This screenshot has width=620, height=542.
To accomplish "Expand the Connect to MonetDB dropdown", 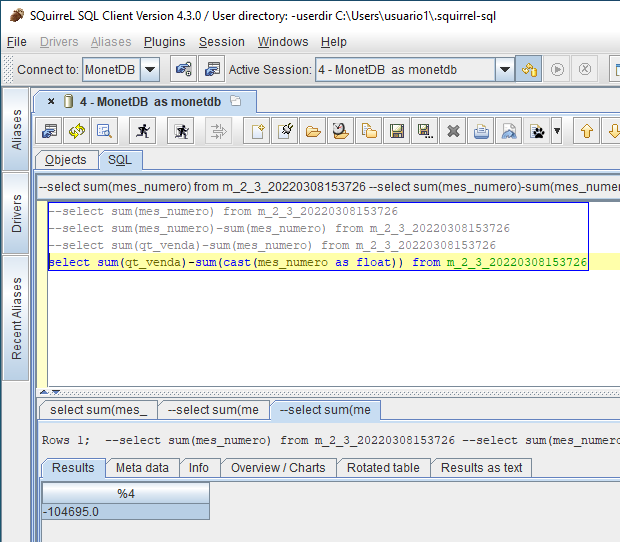I will point(150,70).
